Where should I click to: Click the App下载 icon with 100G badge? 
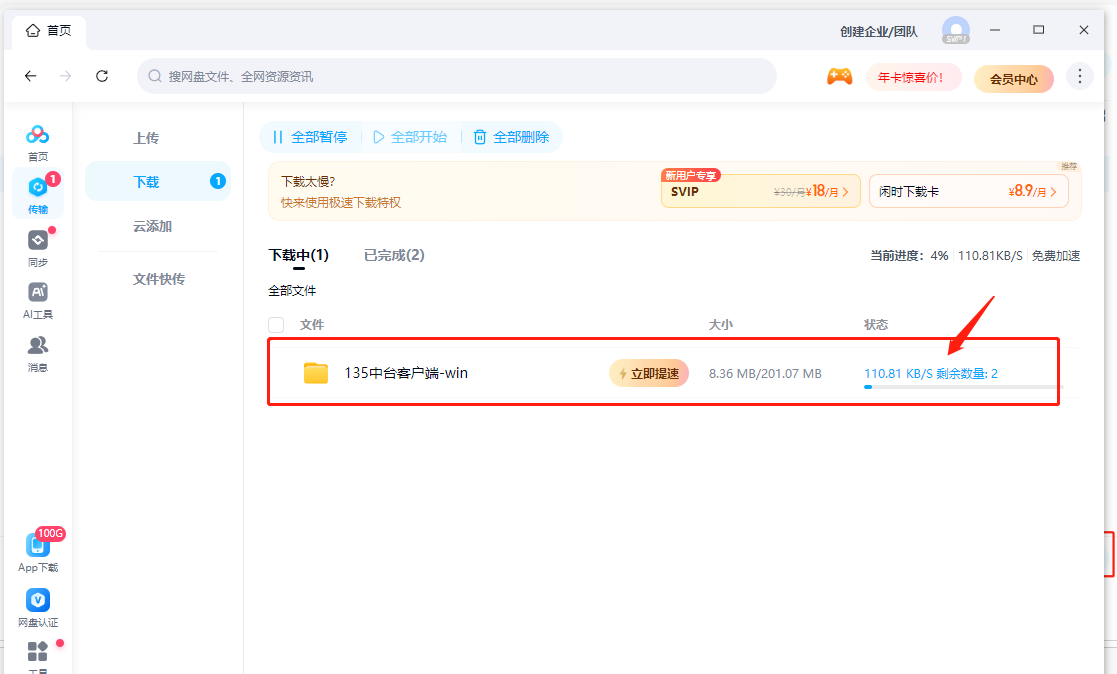pyautogui.click(x=38, y=552)
